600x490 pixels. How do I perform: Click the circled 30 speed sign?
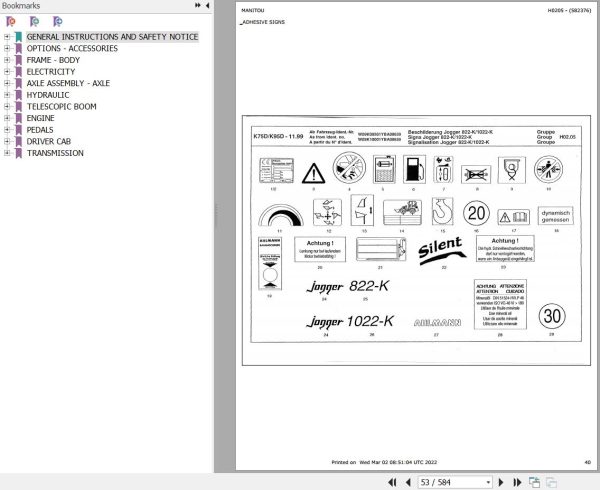552,316
